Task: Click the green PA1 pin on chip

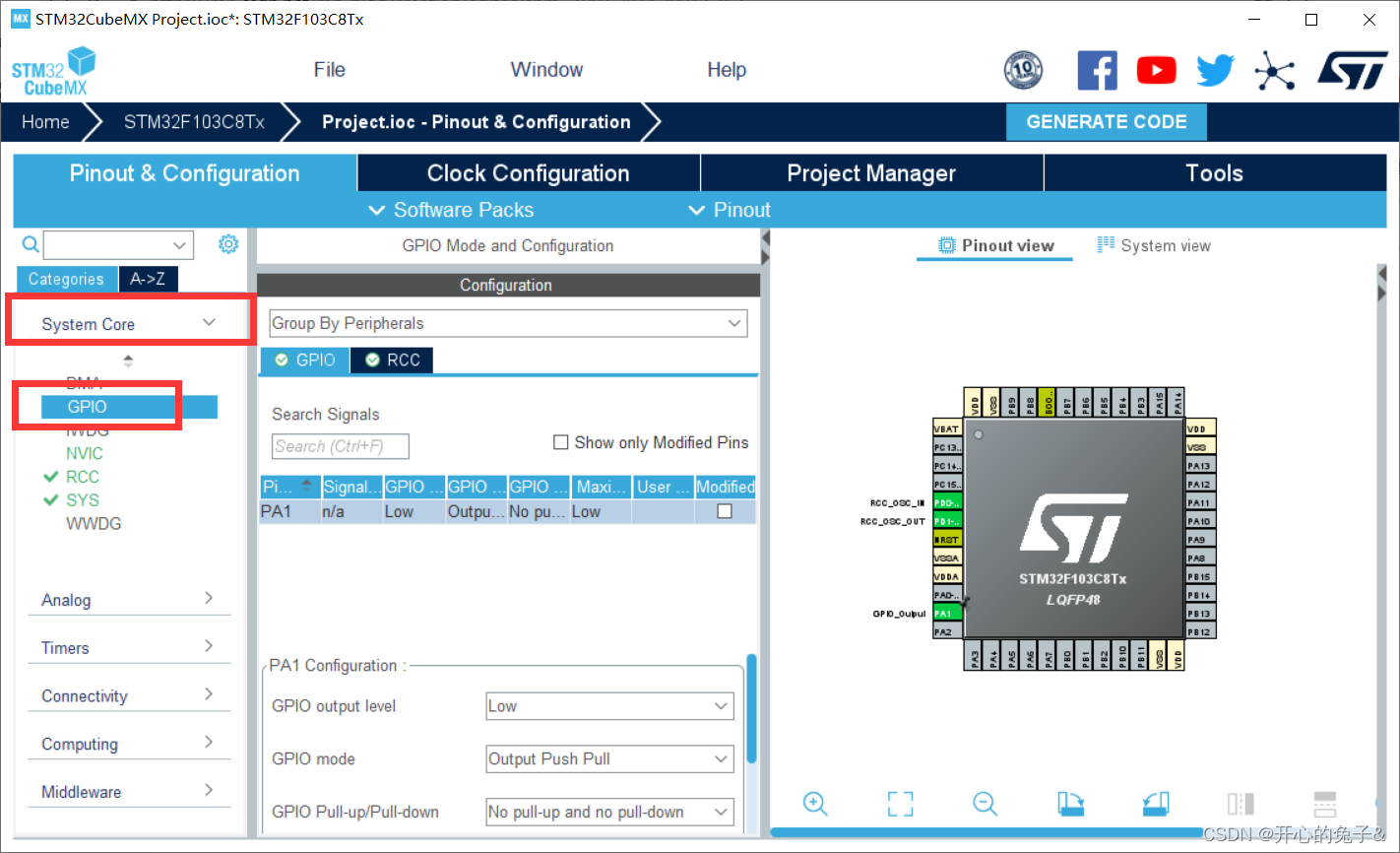Action: pyautogui.click(x=947, y=614)
